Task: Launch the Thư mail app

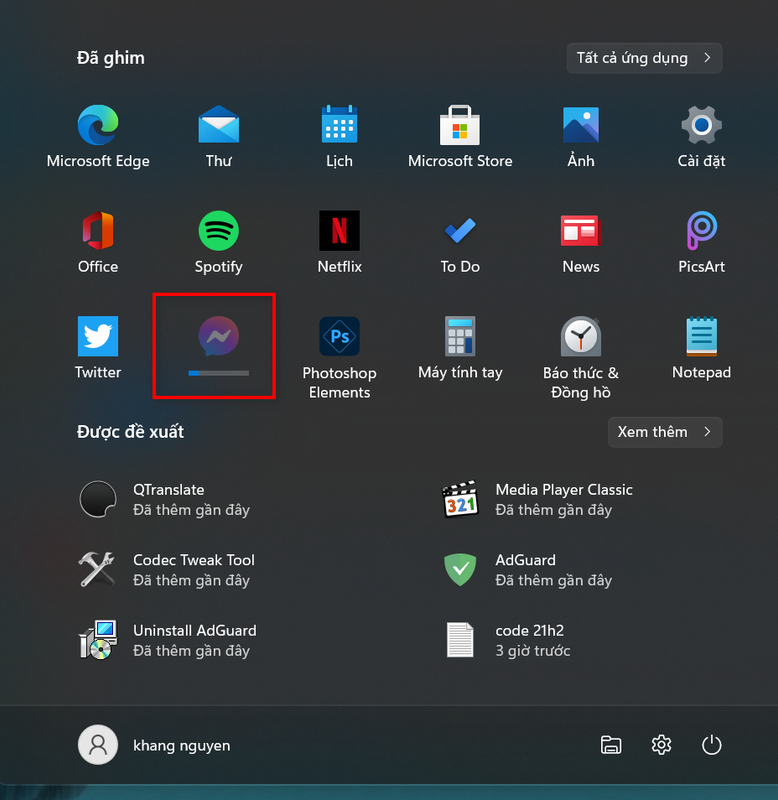Action: pyautogui.click(x=218, y=137)
